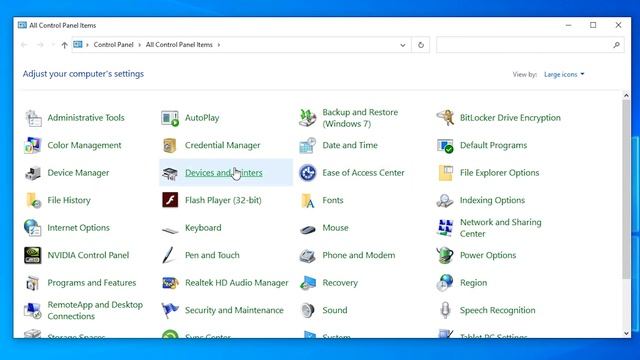Open the BitLocker Drive Encryption icon

[x=445, y=118]
